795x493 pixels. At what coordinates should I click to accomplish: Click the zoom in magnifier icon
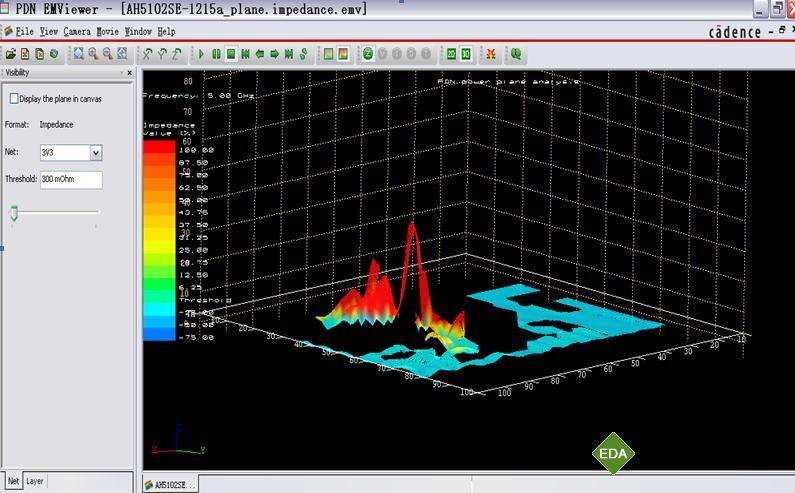(93, 53)
